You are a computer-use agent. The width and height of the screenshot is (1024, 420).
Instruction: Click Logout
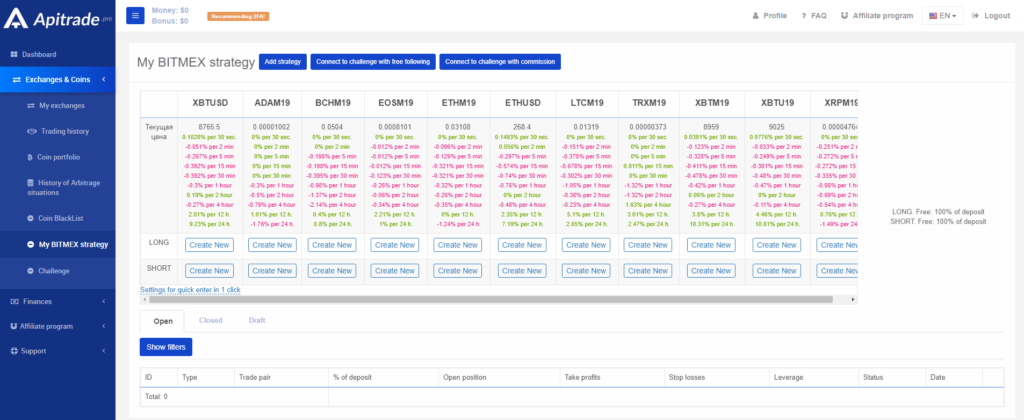pos(991,16)
